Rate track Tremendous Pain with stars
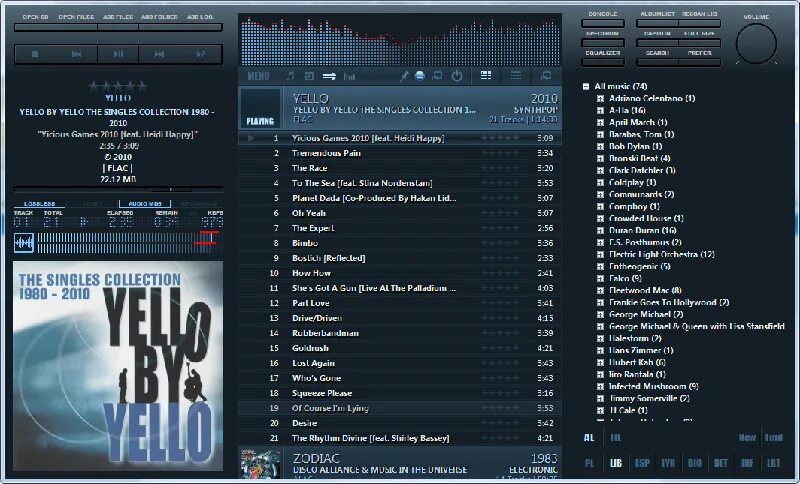This screenshot has width=800, height=484. pos(500,153)
